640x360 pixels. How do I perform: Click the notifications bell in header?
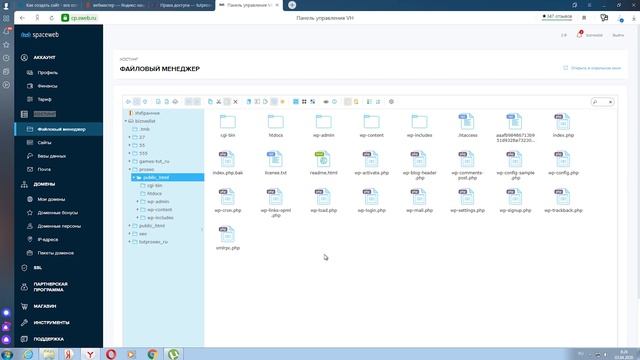(x=579, y=35)
